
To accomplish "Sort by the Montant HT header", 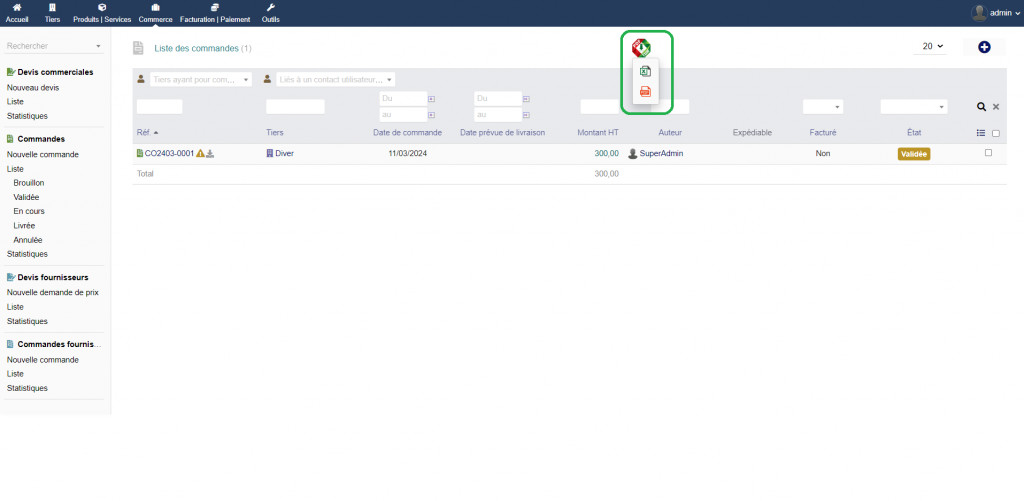I will click(x=598, y=133).
